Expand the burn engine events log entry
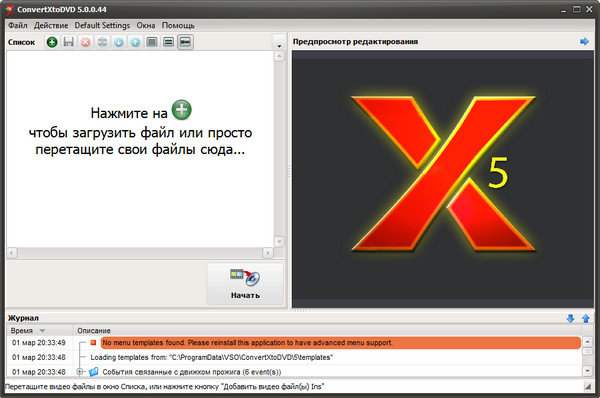This screenshot has height=398, width=600. click(x=80, y=372)
